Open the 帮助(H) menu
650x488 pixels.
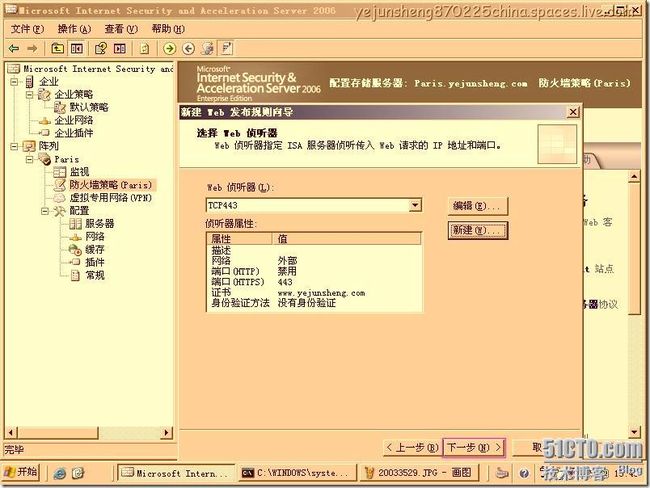[x=168, y=29]
